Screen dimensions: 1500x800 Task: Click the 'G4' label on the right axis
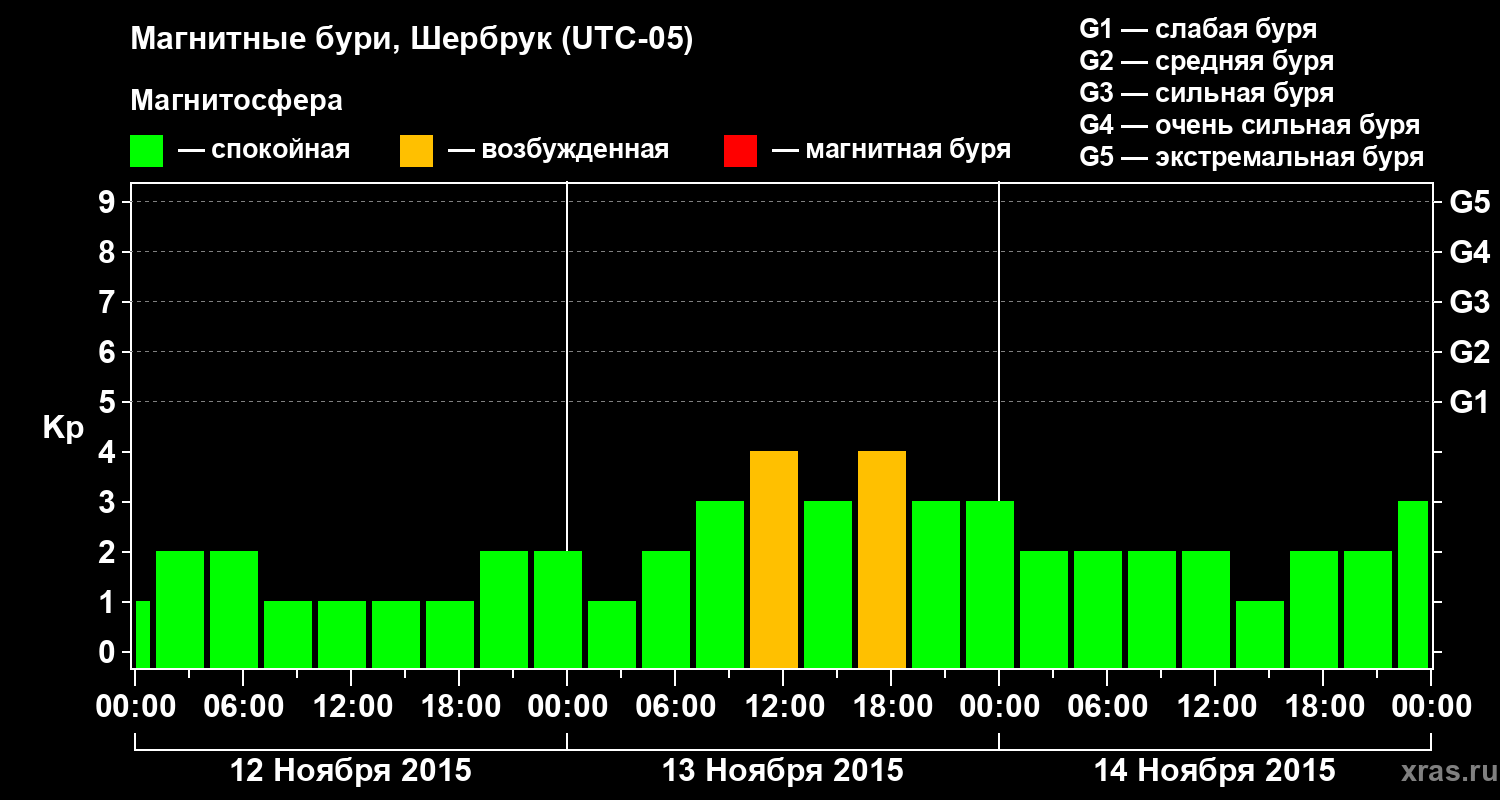coord(1470,253)
